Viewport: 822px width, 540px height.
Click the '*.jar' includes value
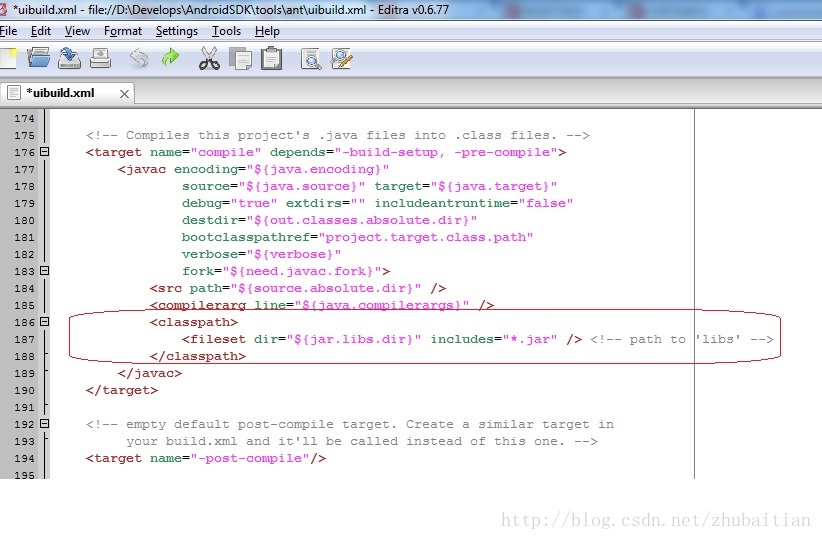[529, 339]
